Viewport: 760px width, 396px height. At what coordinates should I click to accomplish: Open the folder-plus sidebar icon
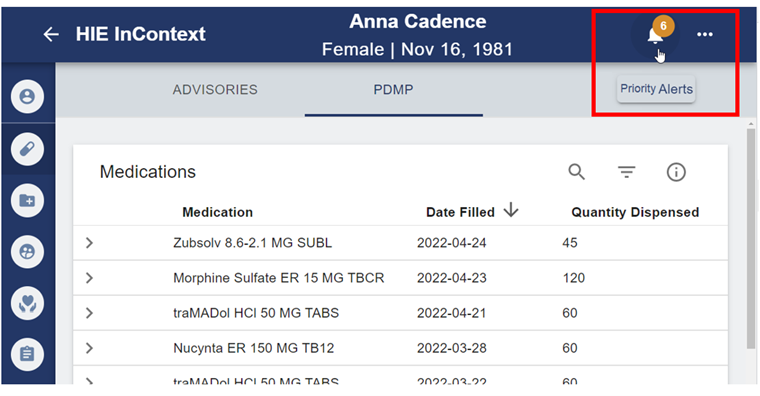(x=27, y=200)
